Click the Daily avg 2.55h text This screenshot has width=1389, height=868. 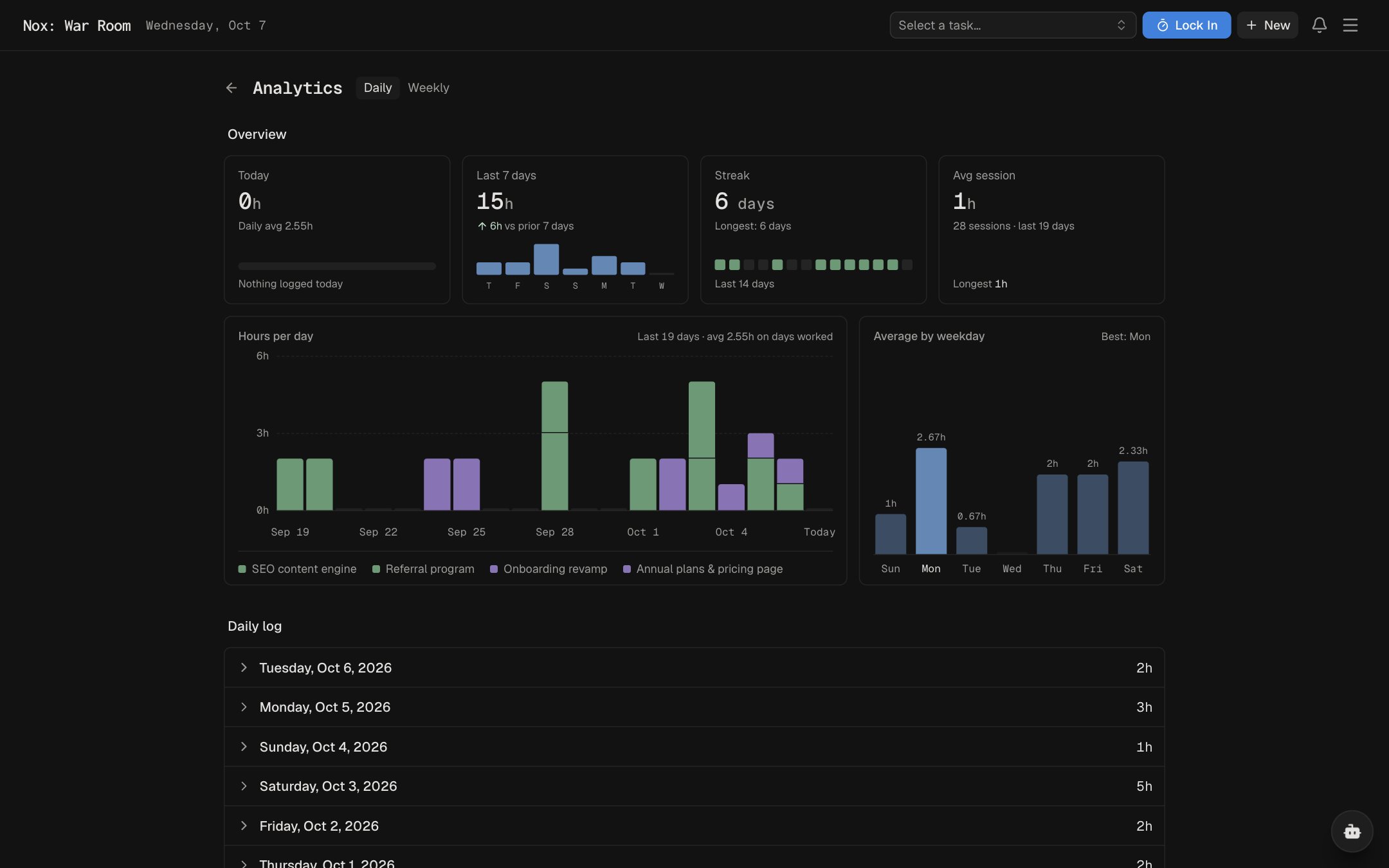pyautogui.click(x=275, y=226)
